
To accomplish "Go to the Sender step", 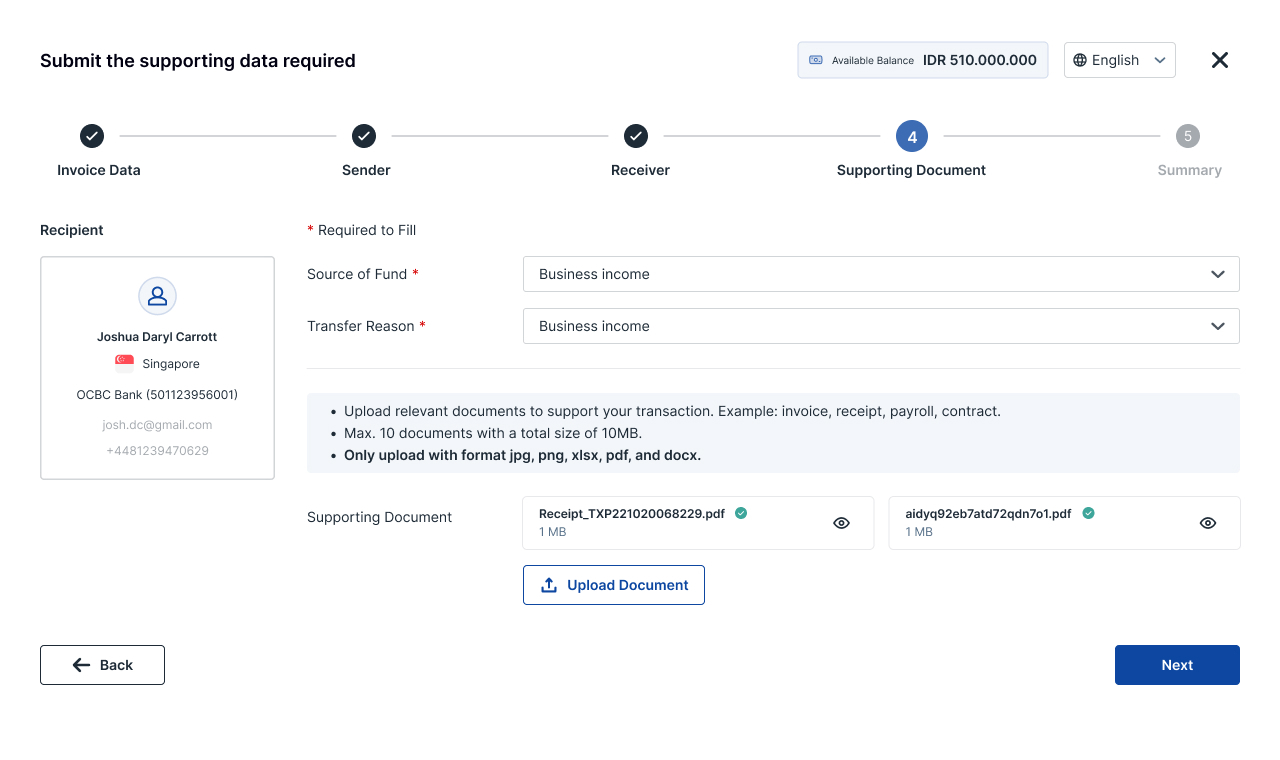I will (x=364, y=136).
